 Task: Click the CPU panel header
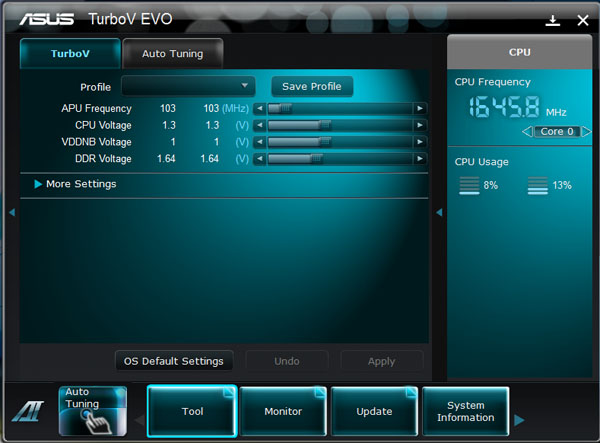pyautogui.click(x=519, y=52)
